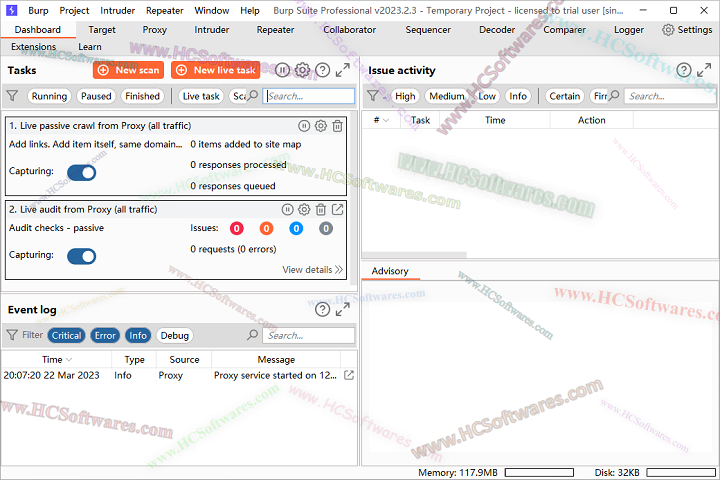720x480 pixels.
Task: Pause all tasks in the Tasks header
Action: 282,70
